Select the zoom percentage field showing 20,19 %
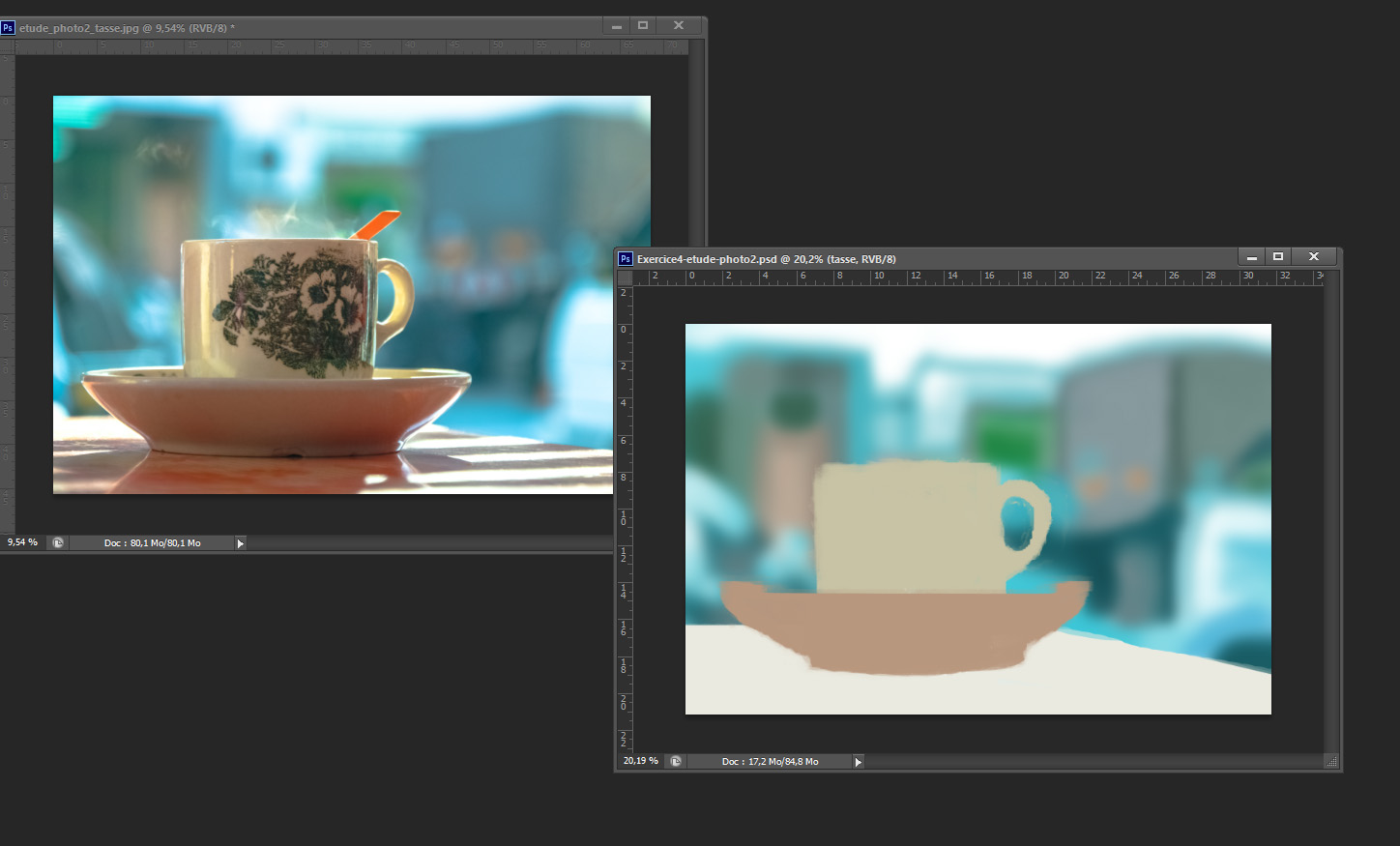This screenshot has height=846, width=1400. tap(639, 761)
